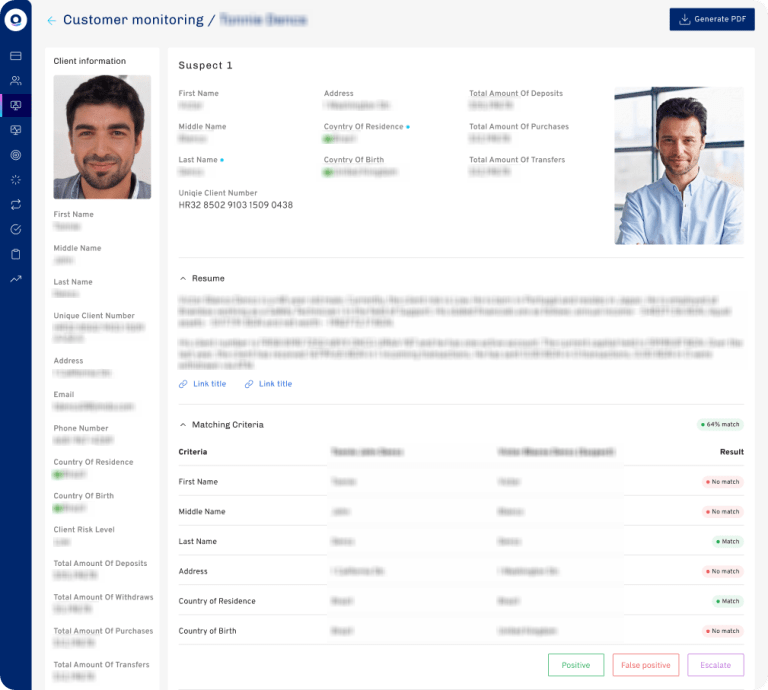Click the Customer monitoring breadcrumb
768x690 pixels.
click(x=133, y=20)
